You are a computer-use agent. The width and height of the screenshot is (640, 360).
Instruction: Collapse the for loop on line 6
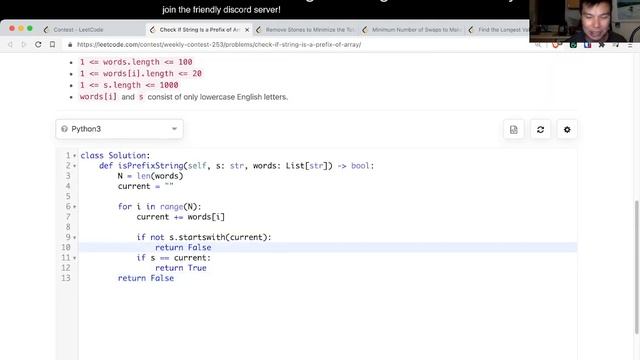(x=75, y=207)
